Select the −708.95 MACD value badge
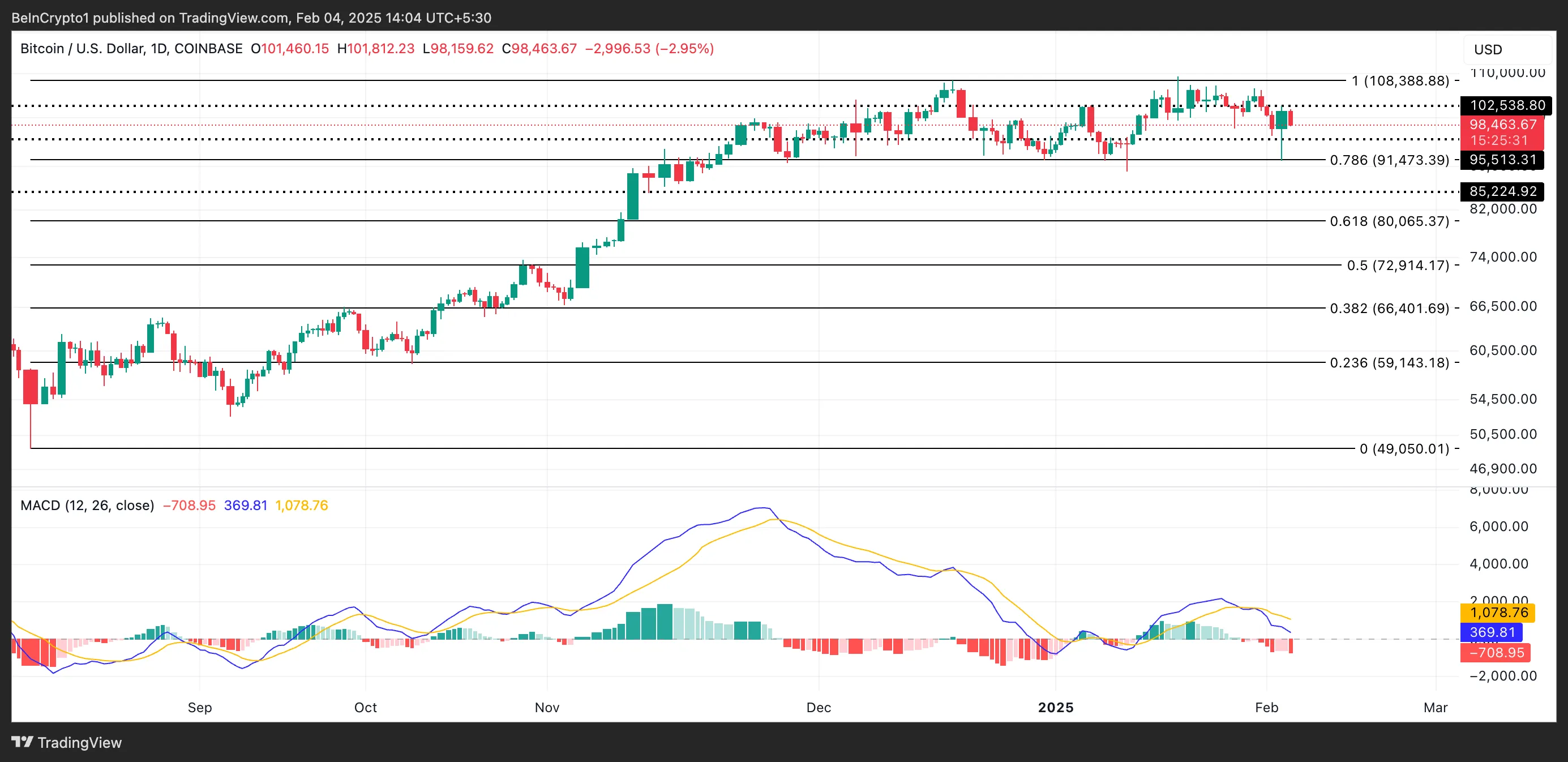 (x=1498, y=652)
